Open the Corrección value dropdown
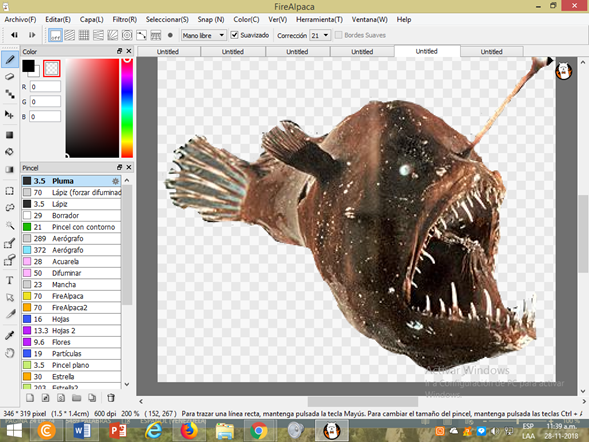589x442 pixels. pyautogui.click(x=320, y=35)
